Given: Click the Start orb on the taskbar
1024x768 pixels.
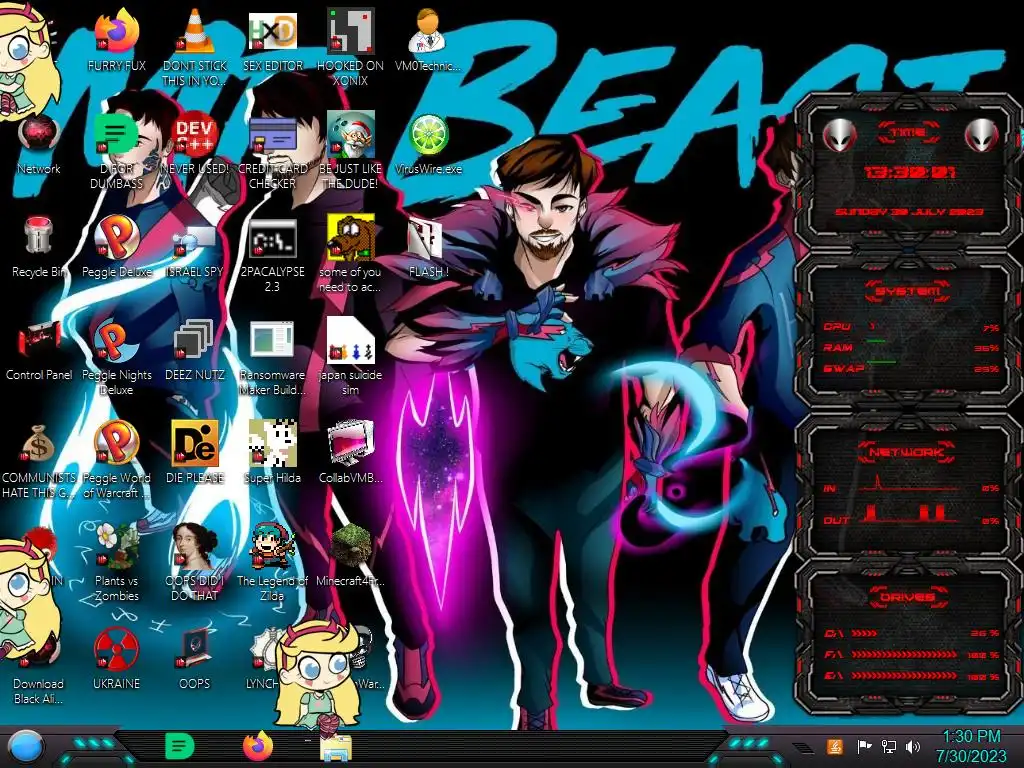Looking at the screenshot, I should 26,747.
